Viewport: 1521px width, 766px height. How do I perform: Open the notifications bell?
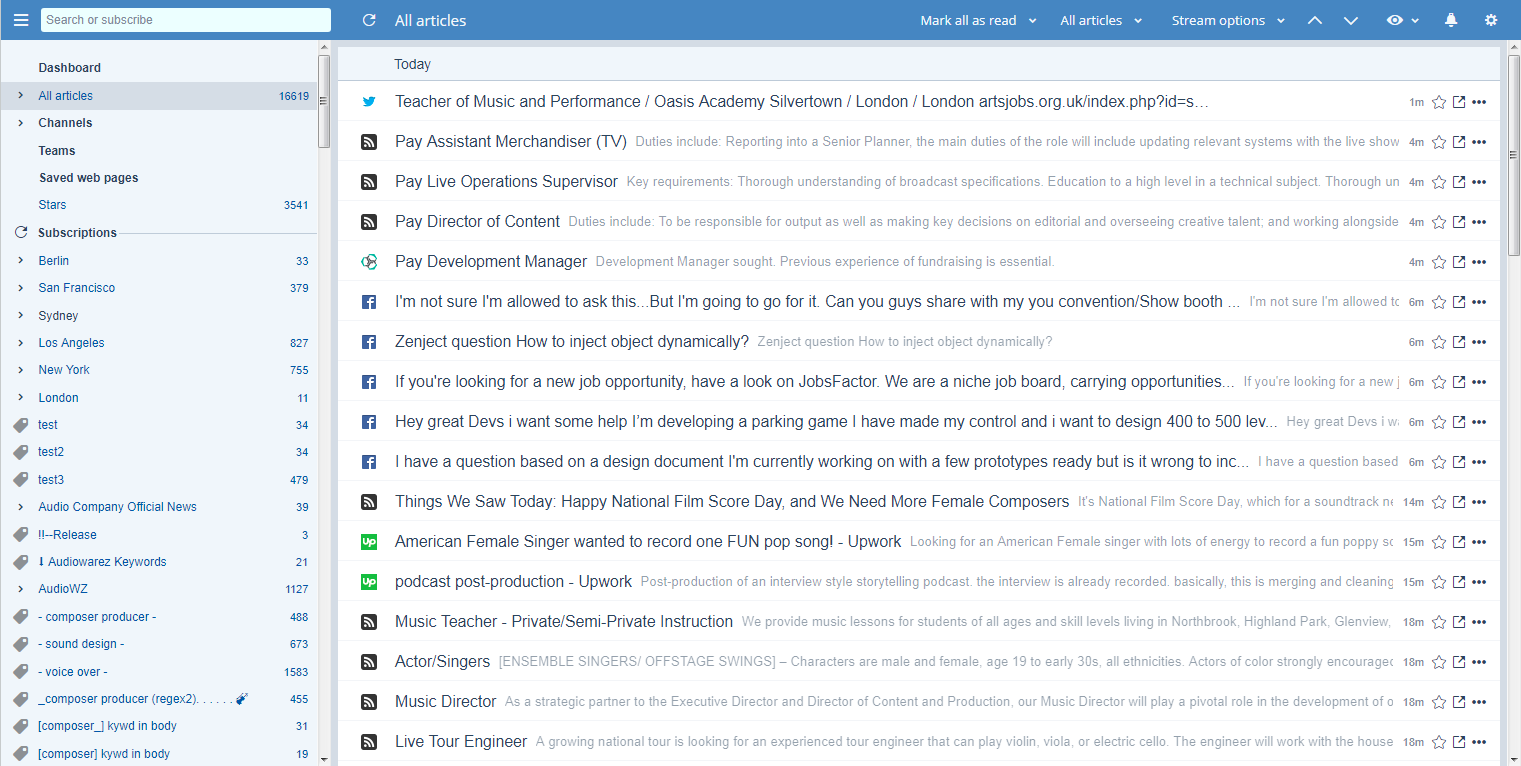1451,20
